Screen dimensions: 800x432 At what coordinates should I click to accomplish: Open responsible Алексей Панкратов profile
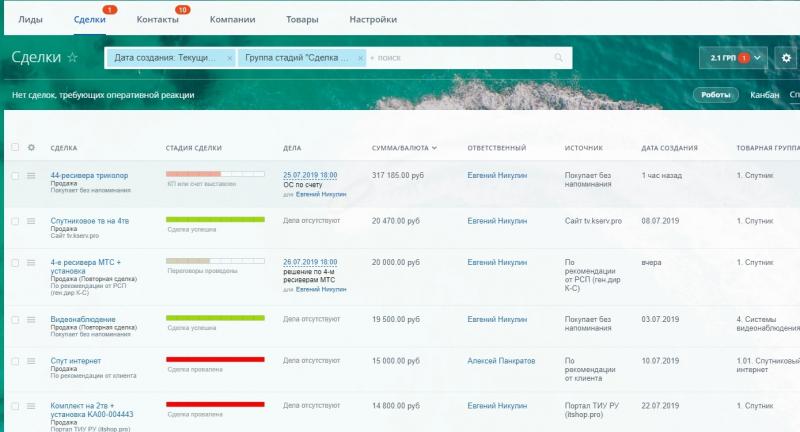click(501, 361)
